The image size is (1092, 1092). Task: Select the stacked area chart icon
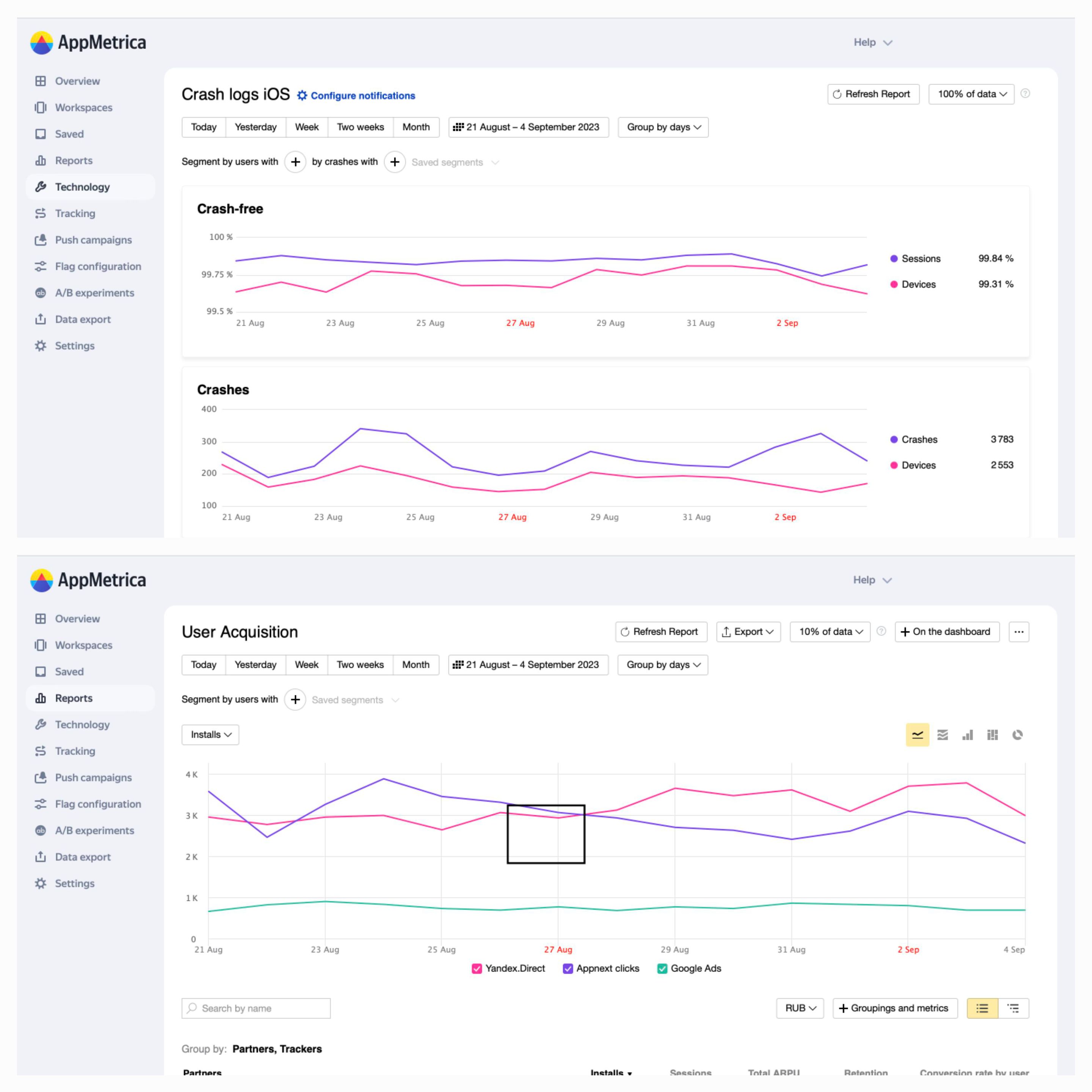(942, 735)
